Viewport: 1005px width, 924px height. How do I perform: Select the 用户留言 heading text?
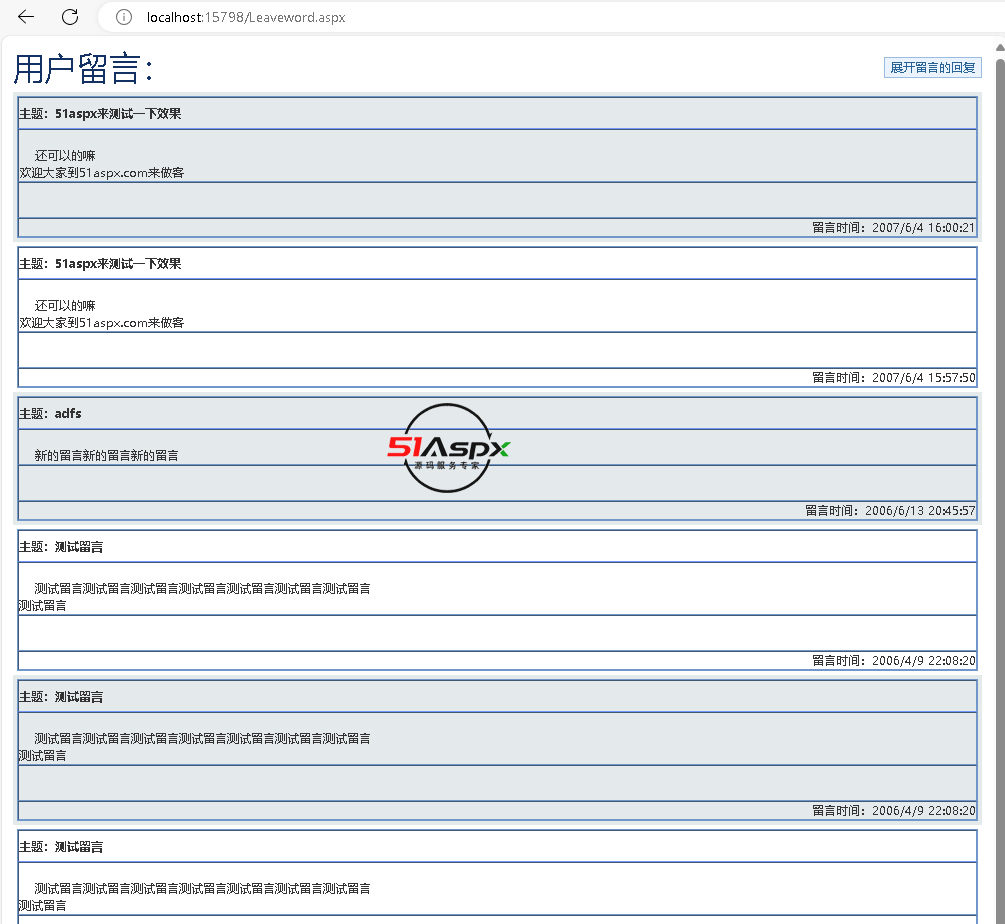[83, 69]
